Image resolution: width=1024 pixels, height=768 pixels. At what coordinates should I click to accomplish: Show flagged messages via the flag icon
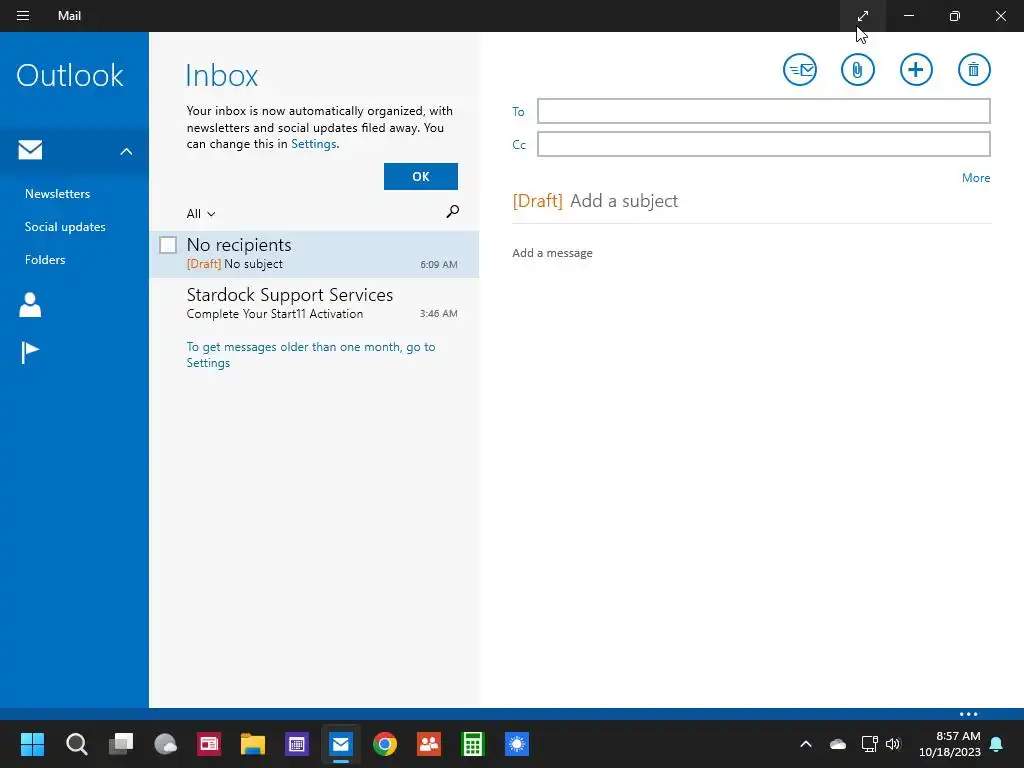[30, 353]
